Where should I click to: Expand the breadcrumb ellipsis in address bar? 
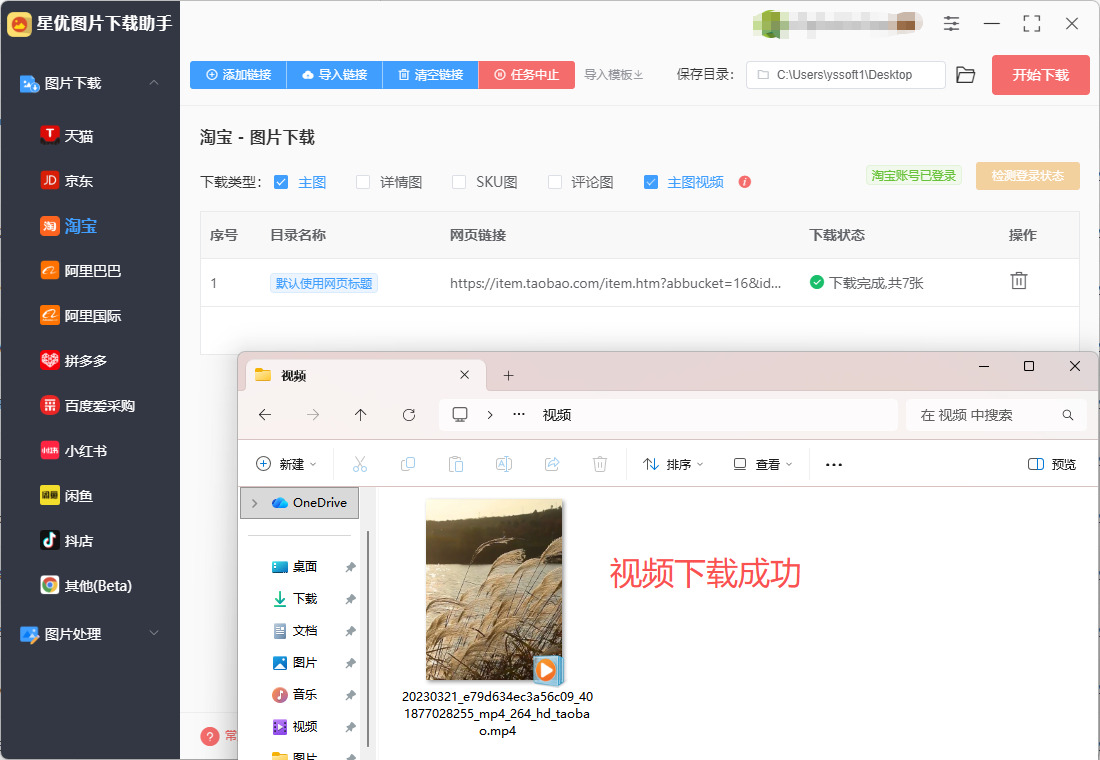click(x=519, y=415)
